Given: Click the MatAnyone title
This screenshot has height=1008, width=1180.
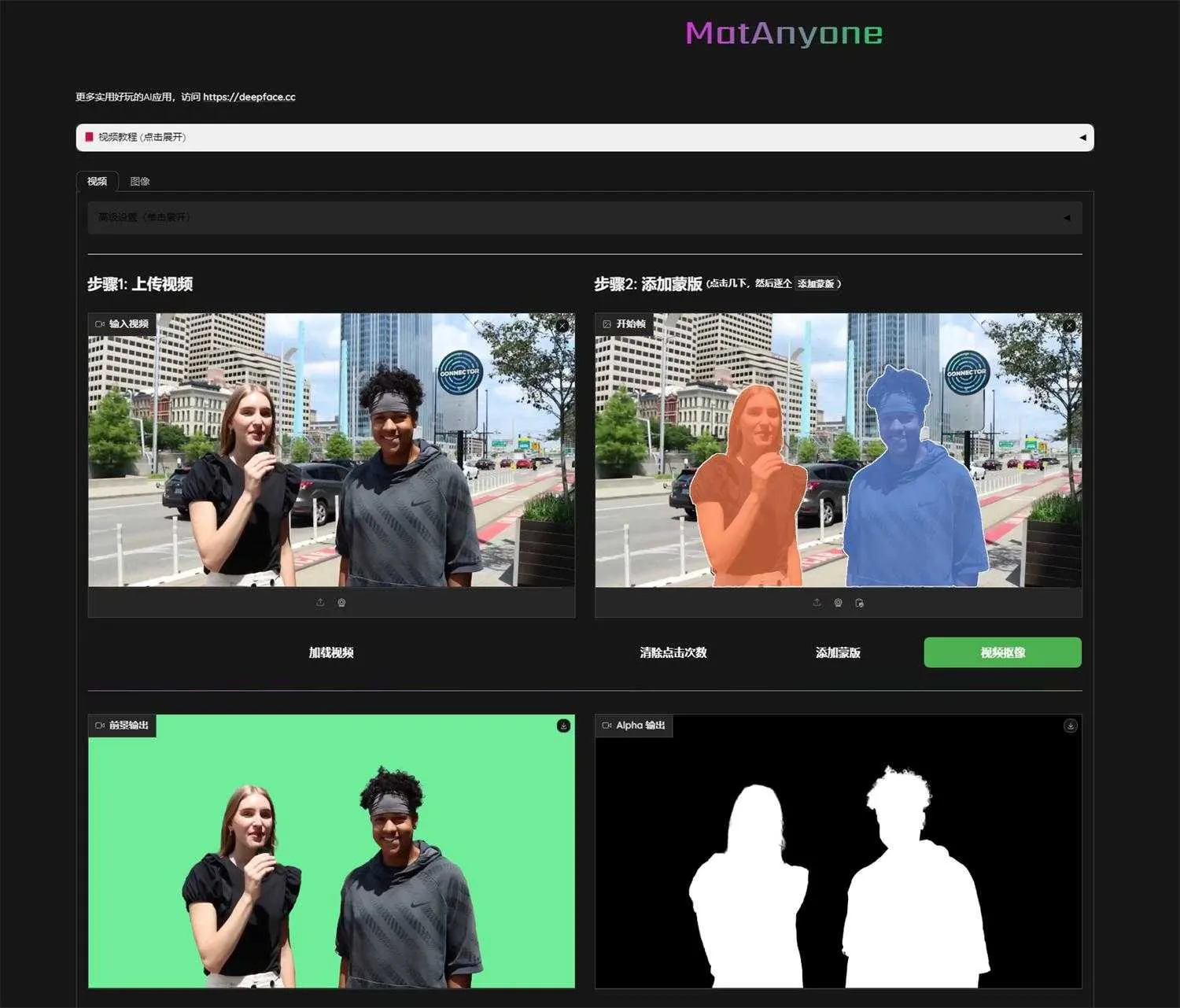Looking at the screenshot, I should (784, 33).
